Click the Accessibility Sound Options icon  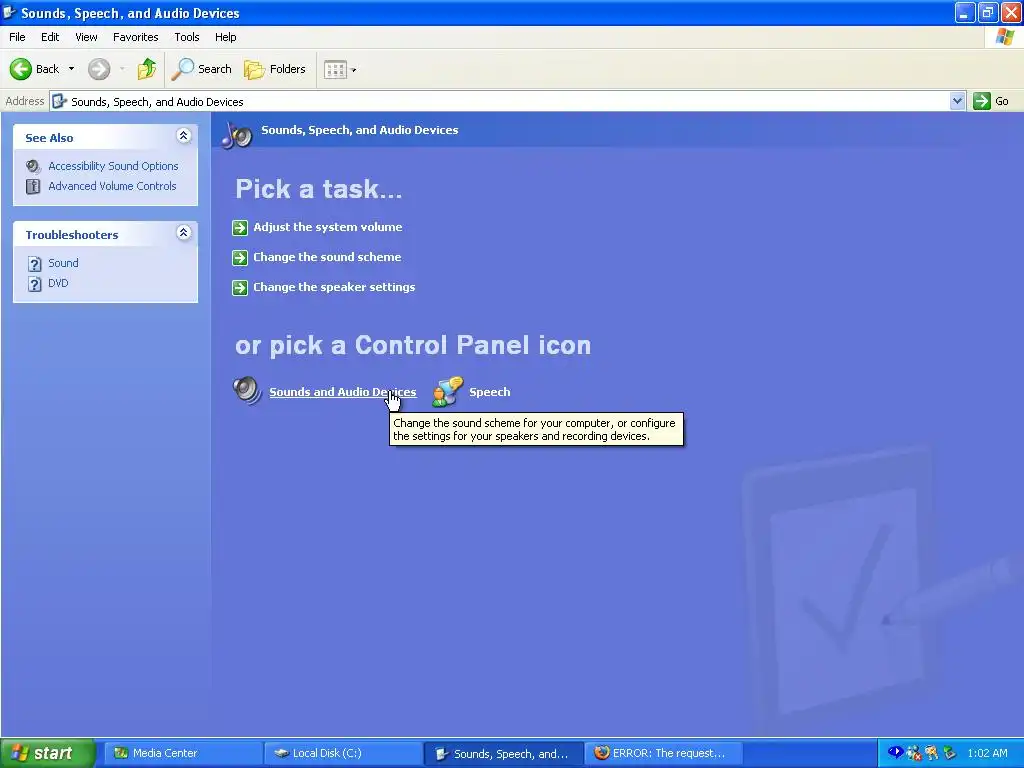pyautogui.click(x=33, y=166)
